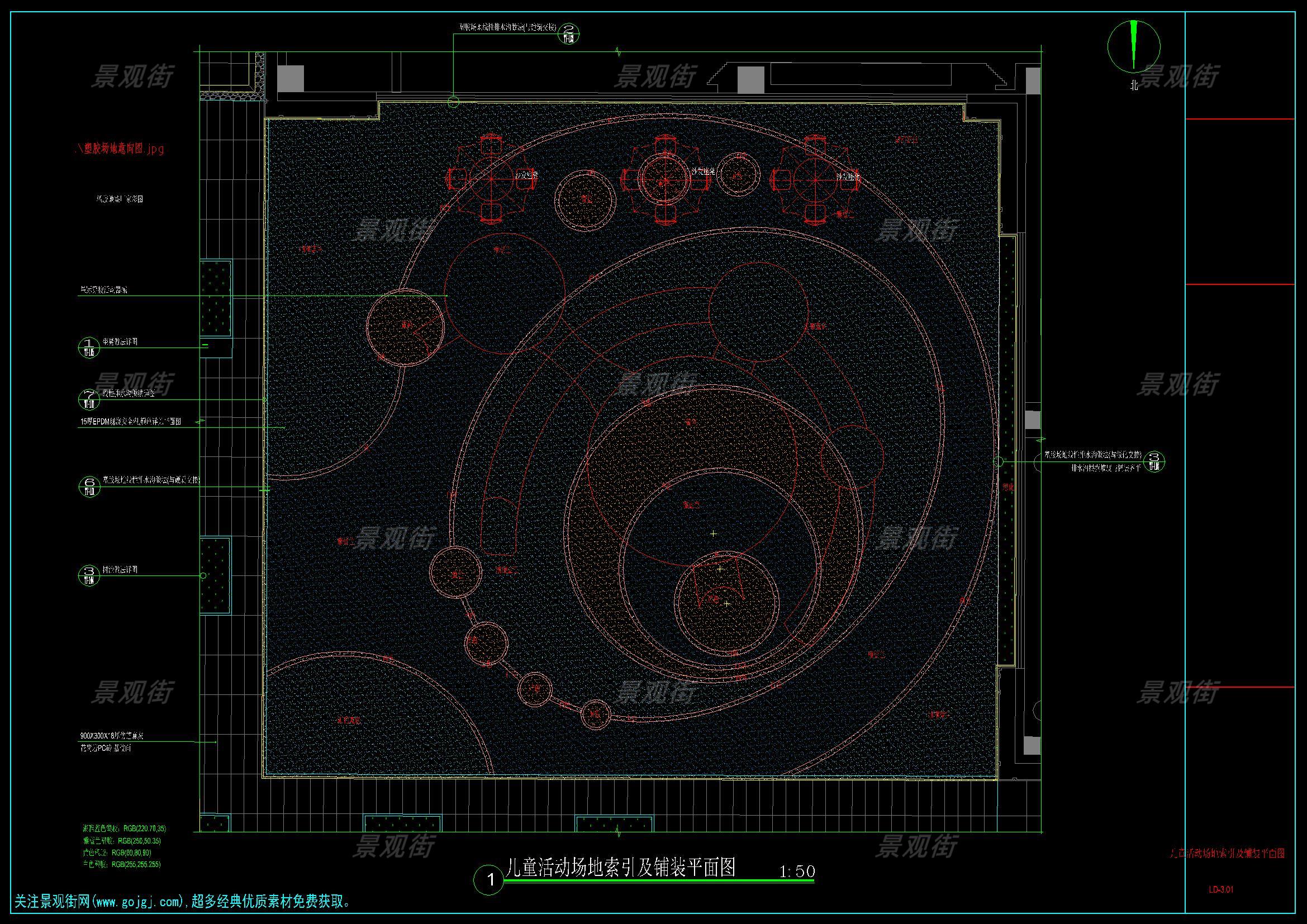Viewport: 1307px width, 924px height.
Task: Click detail callout bubble 3 on left side
Action: 89,576
